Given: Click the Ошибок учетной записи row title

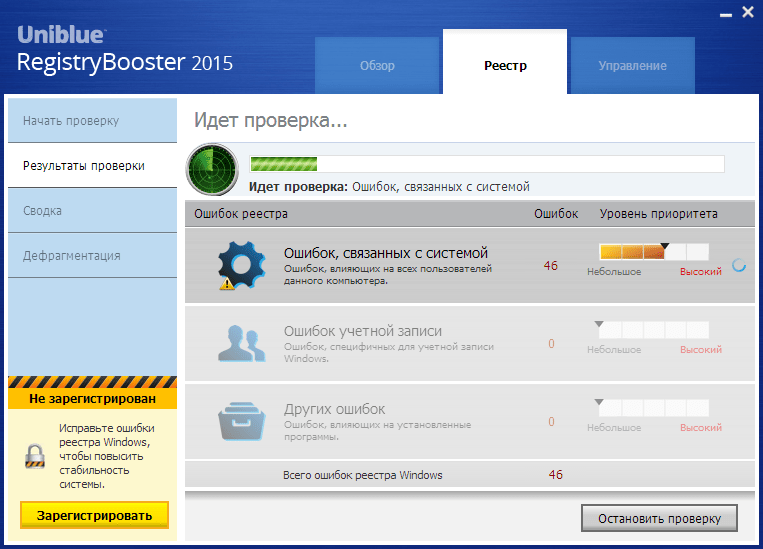Looking at the screenshot, I should click(x=363, y=331).
